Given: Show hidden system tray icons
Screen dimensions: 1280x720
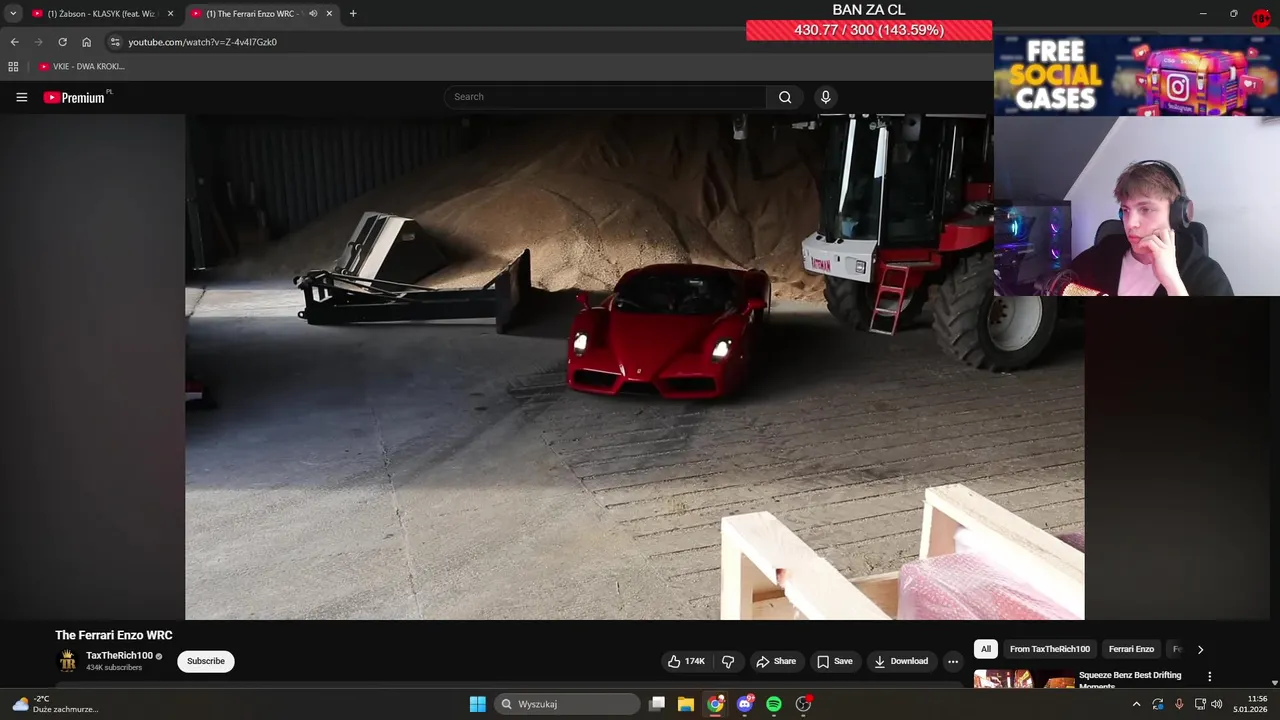Looking at the screenshot, I should (x=1136, y=704).
